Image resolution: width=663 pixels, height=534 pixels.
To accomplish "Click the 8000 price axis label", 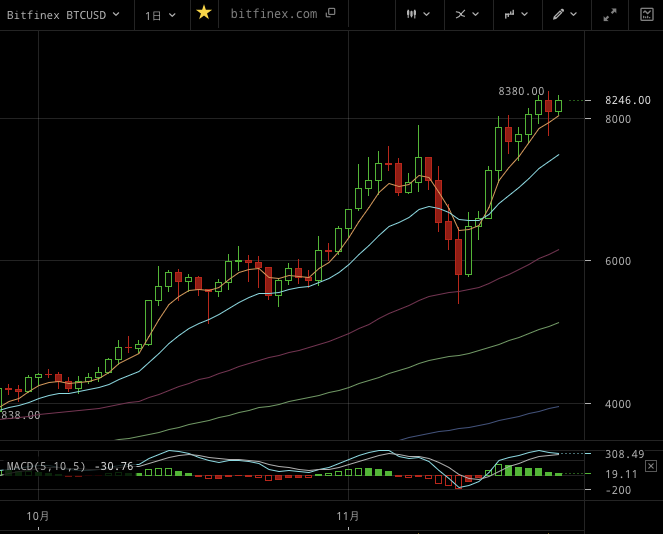I will click(618, 119).
